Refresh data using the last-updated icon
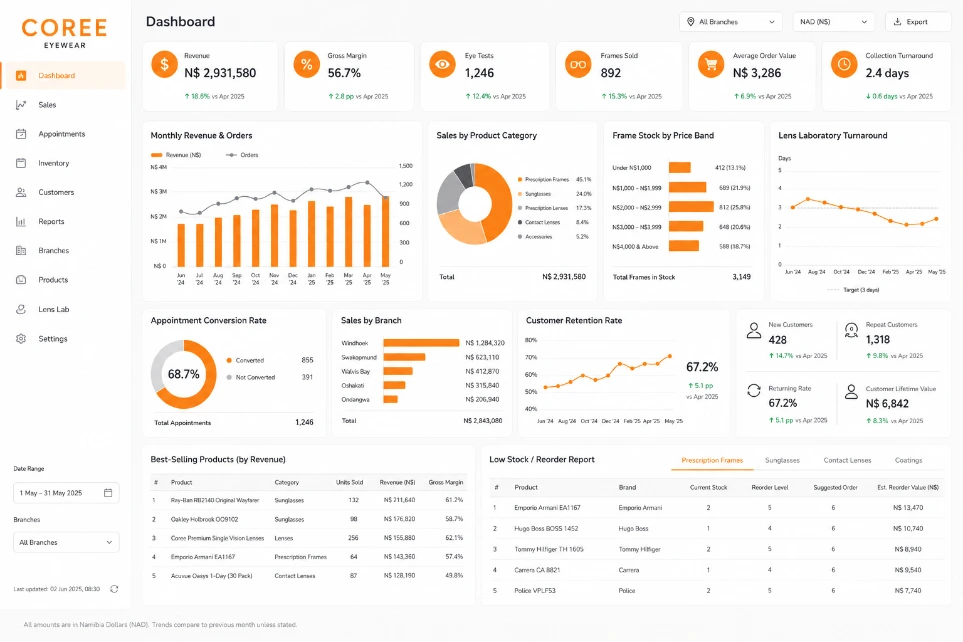This screenshot has height=642, width=963. pyautogui.click(x=114, y=589)
